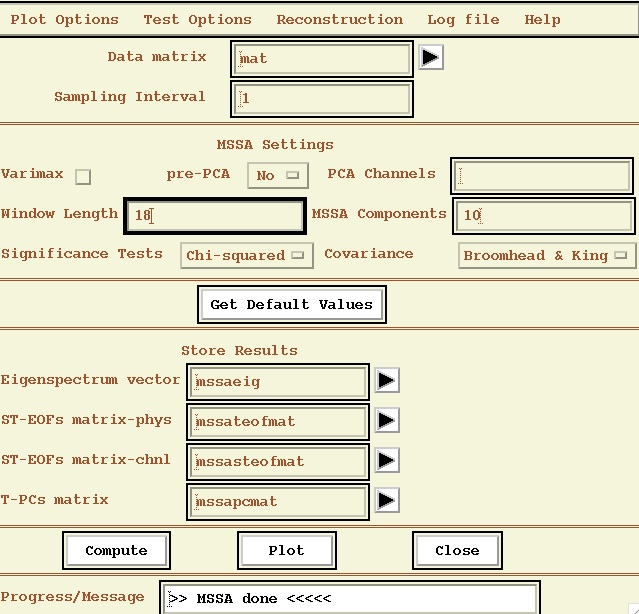Screen dimensions: 639x614
Task: Expand the Covariance Broomhead & King dropdown
Action: coord(547,256)
